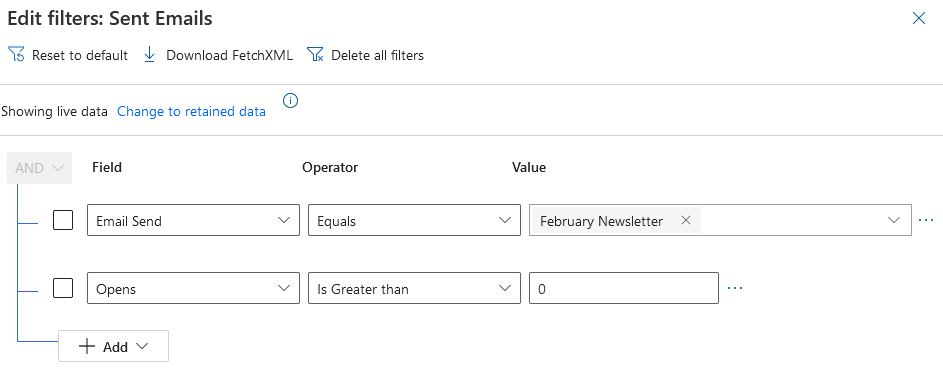The image size is (943, 380).
Task: Click Download FetchXML button
Action: (x=218, y=55)
